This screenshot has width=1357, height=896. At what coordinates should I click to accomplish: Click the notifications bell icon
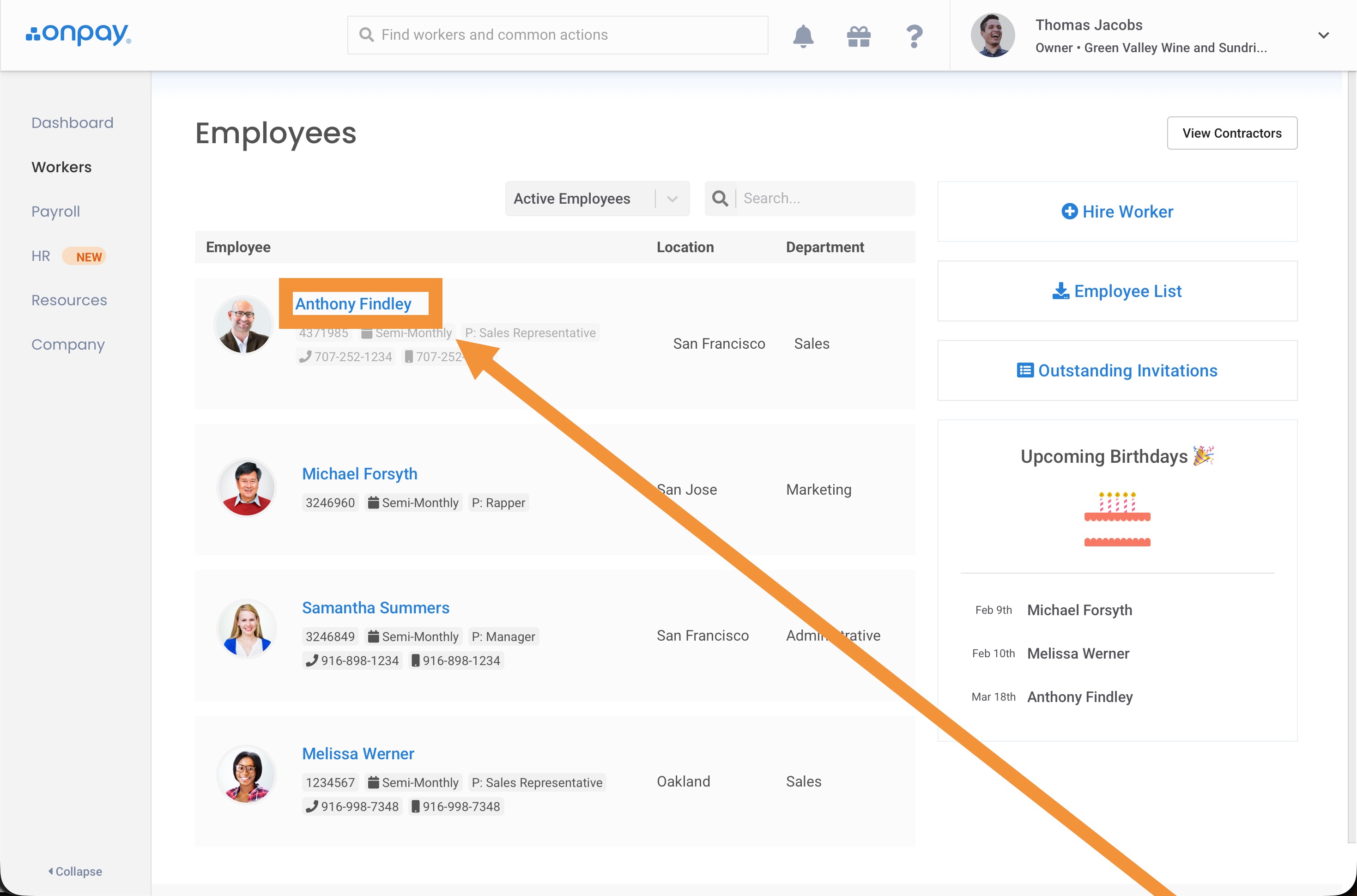[x=803, y=36]
